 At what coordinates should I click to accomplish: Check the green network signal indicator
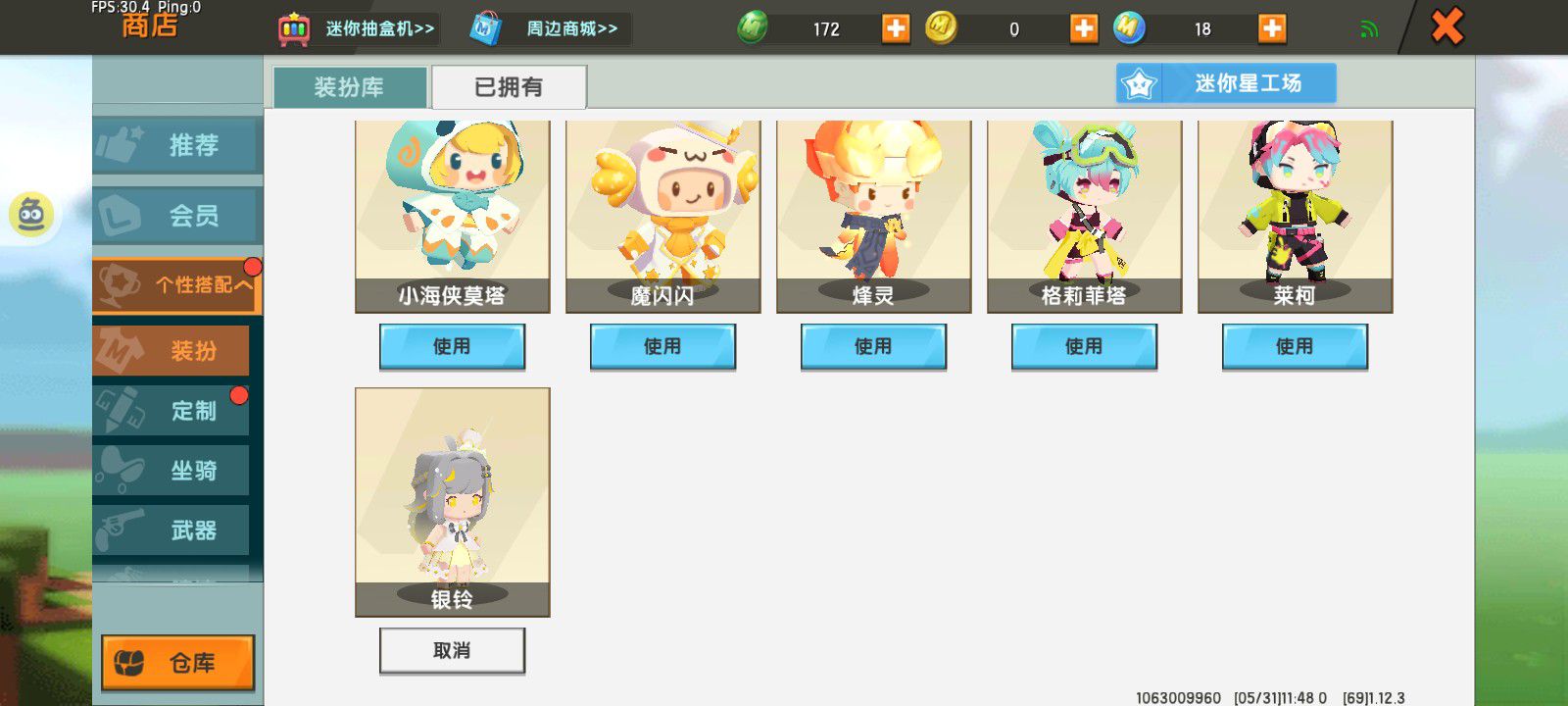point(1369,29)
